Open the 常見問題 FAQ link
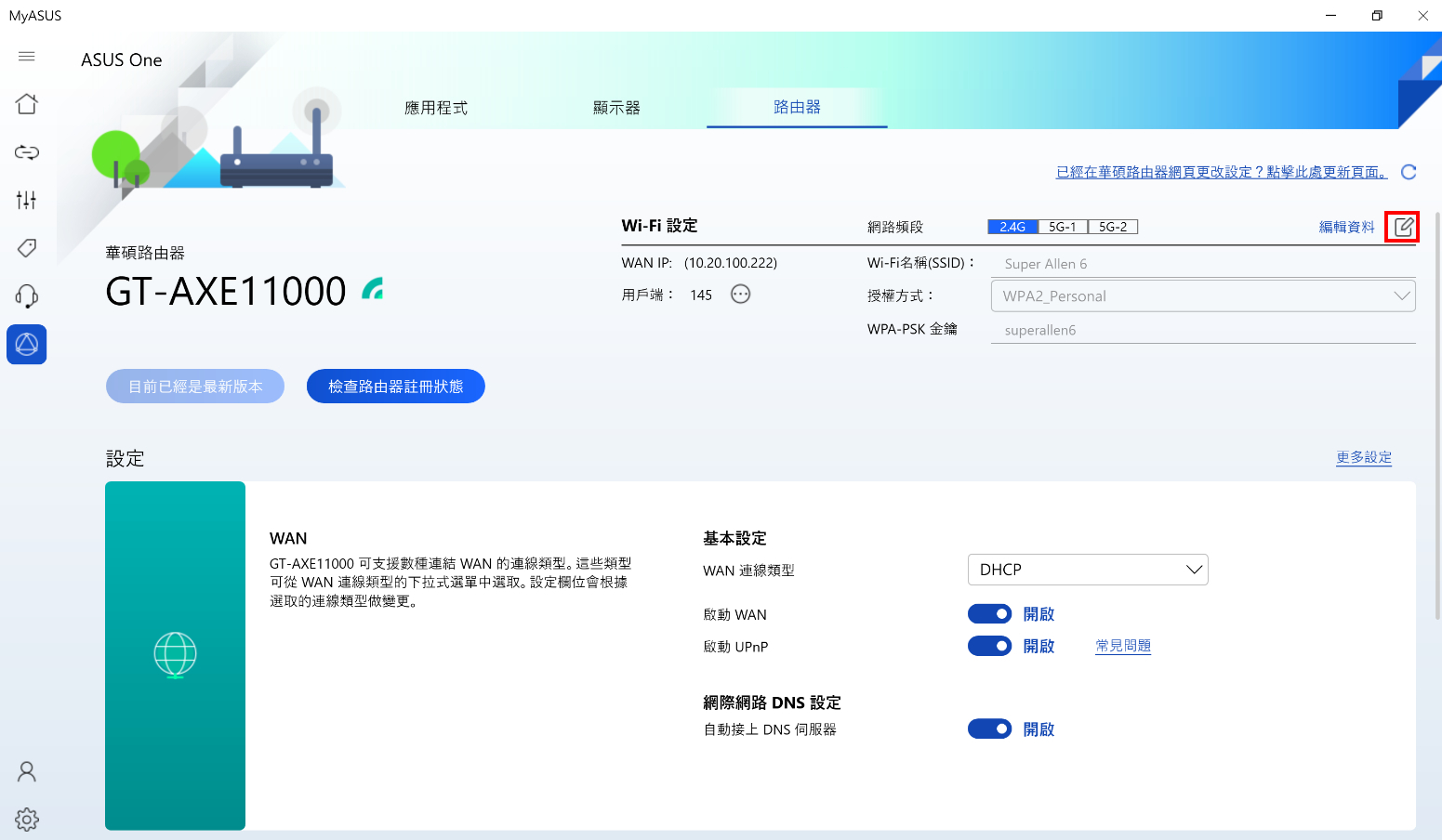The height and width of the screenshot is (840, 1442). pyautogui.click(x=1123, y=646)
